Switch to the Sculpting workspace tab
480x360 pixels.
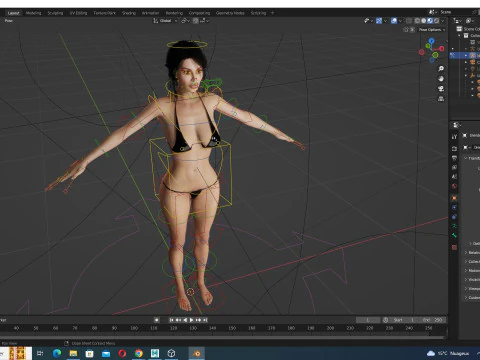tap(55, 13)
